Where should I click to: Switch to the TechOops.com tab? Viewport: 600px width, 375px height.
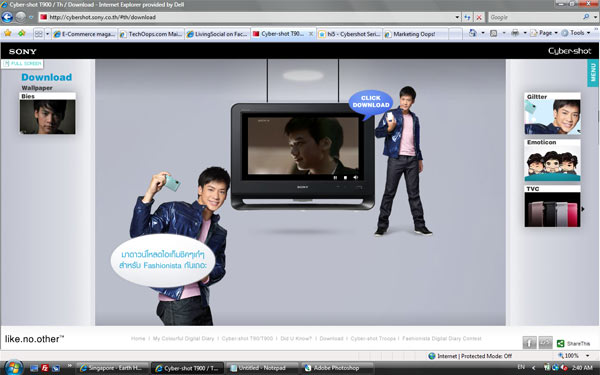(x=151, y=34)
